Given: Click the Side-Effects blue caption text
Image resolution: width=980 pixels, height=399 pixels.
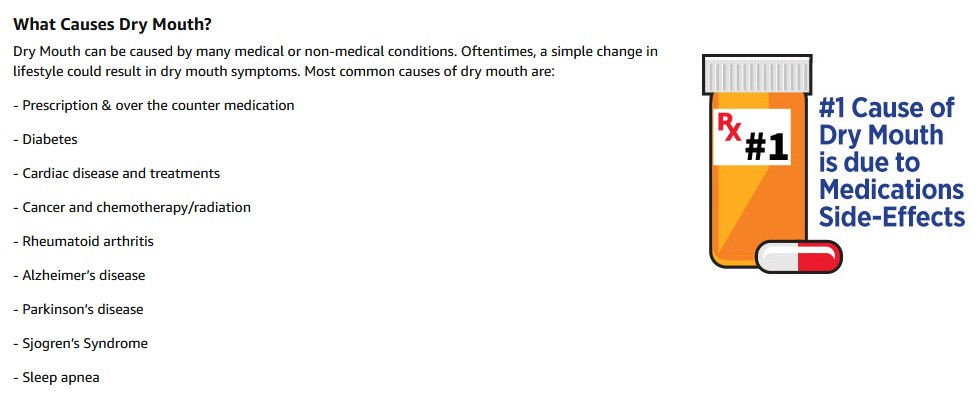Looking at the screenshot, I should 892,216.
